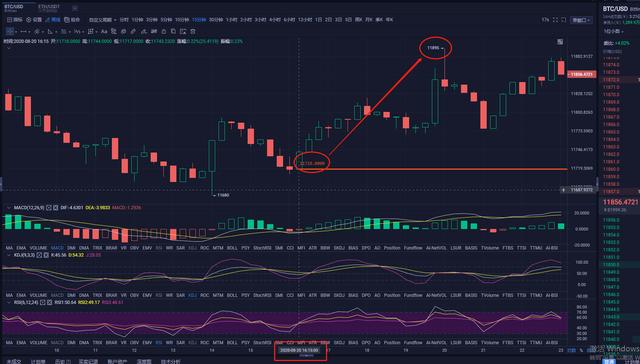This screenshot has height=364, width=640.
Task: Expand the crosshair tool options arrow
Action: coord(16,31)
